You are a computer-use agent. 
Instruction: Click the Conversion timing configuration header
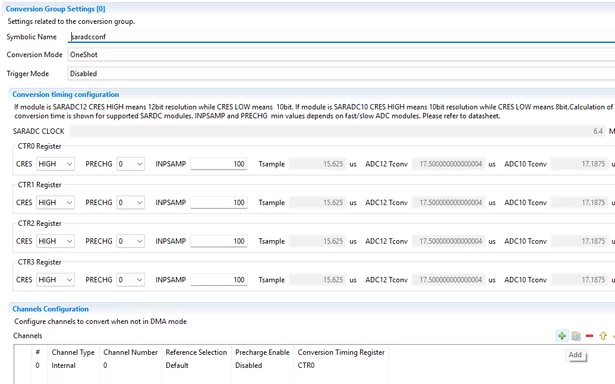66,94
